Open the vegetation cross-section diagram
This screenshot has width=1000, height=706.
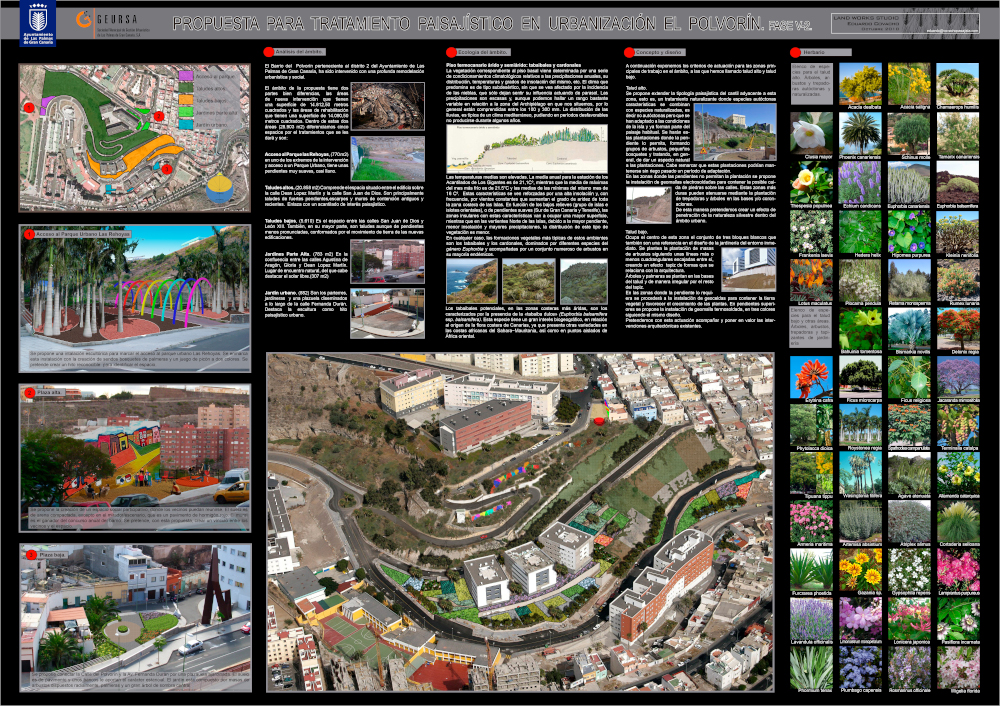click(x=527, y=148)
